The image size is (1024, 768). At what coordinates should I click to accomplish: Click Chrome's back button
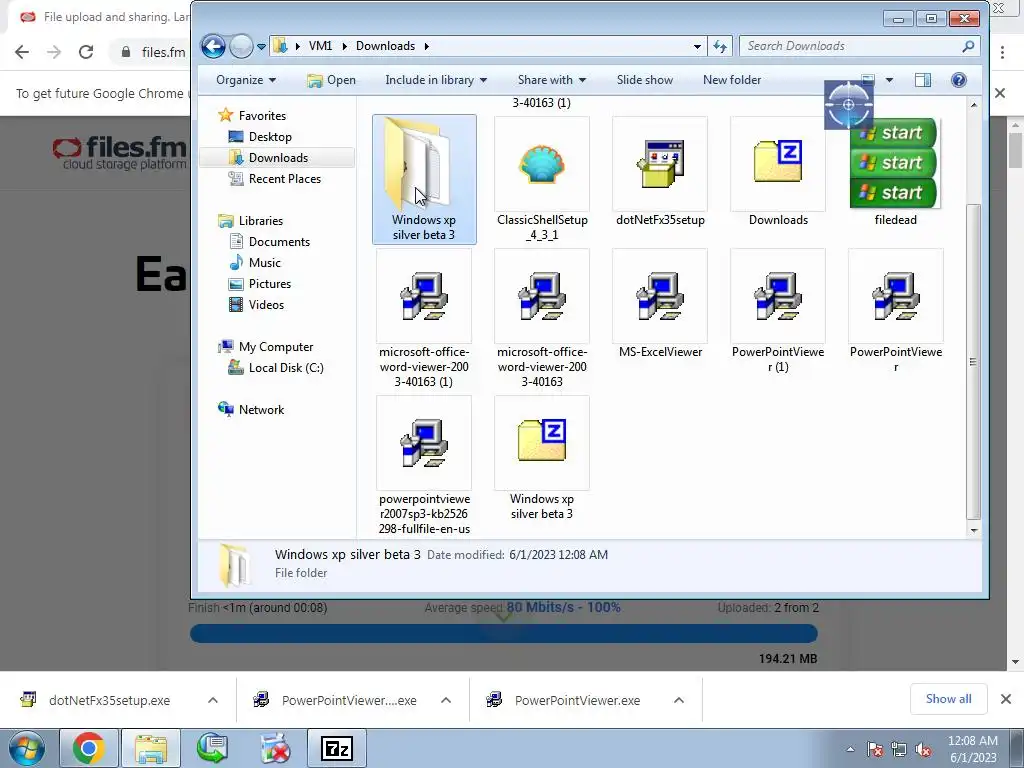point(22,52)
